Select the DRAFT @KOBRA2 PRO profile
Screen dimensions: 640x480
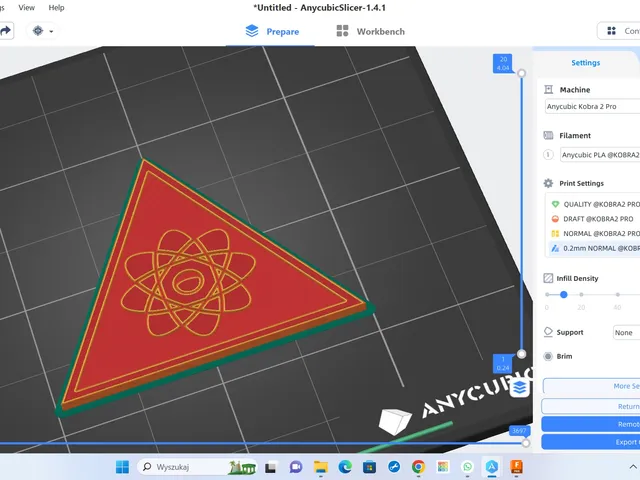pos(595,219)
